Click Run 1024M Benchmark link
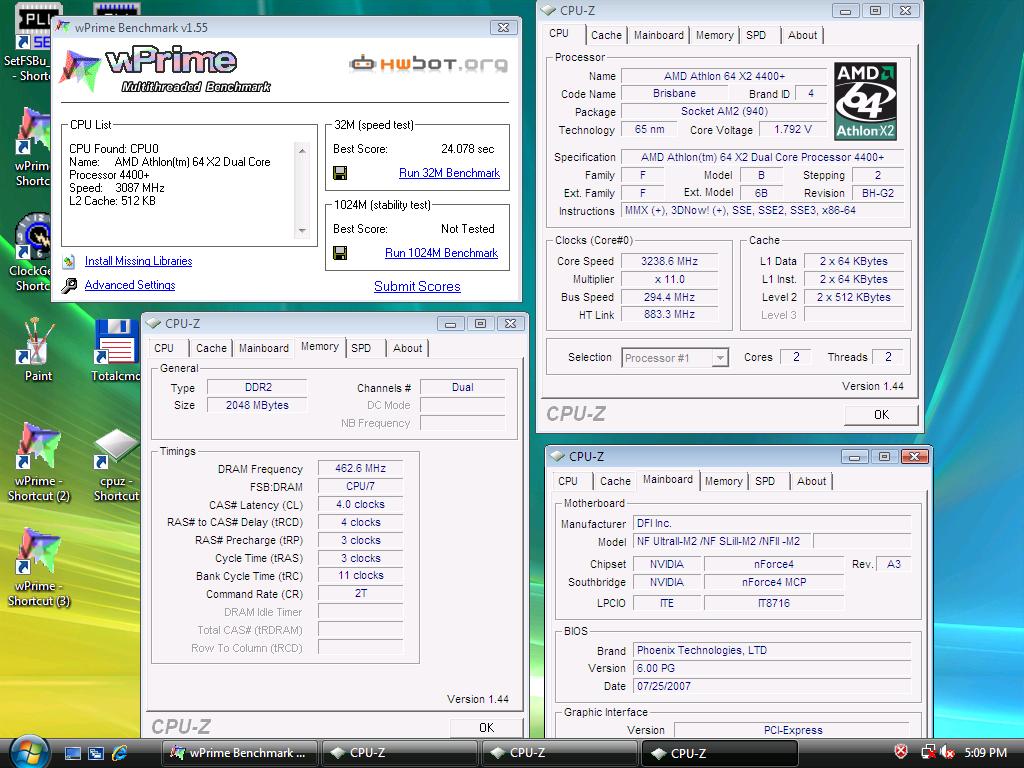 [441, 253]
